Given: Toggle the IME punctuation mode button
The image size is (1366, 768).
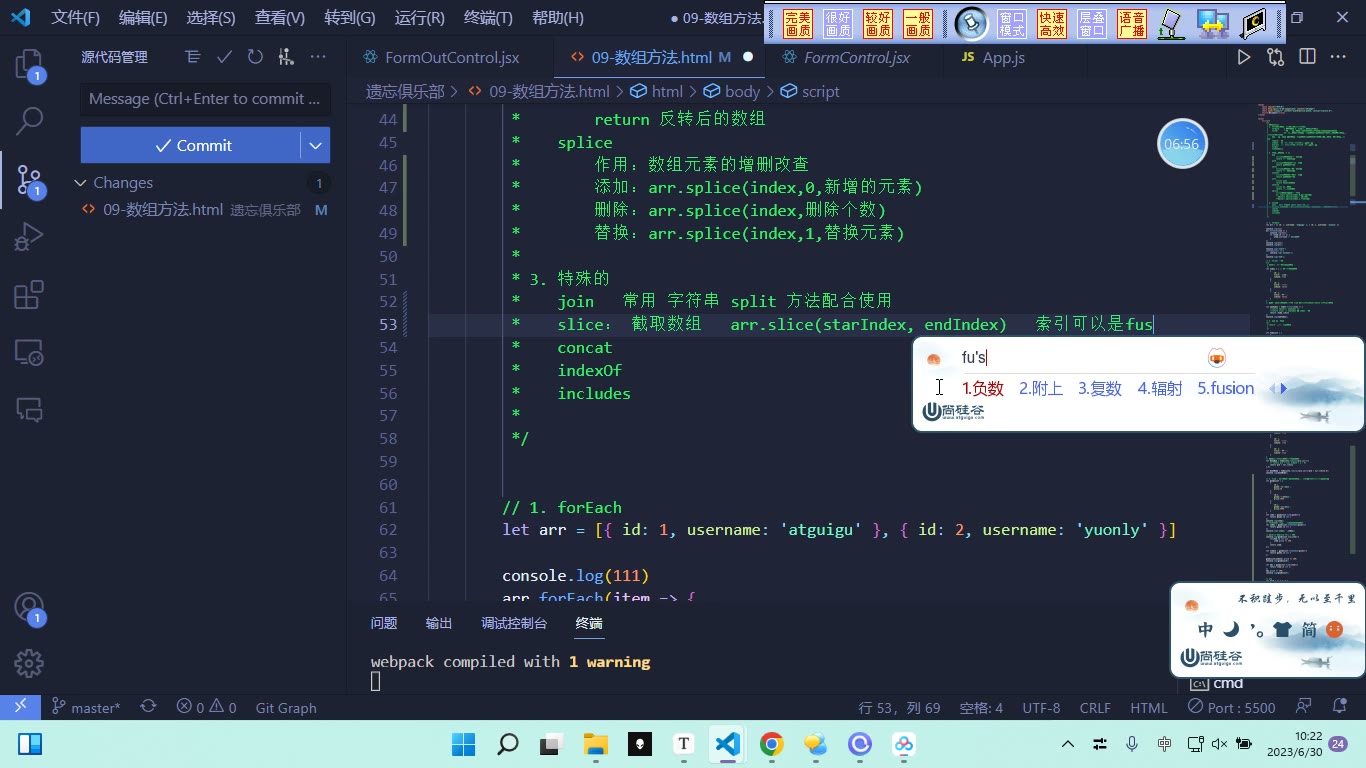Looking at the screenshot, I should (1256, 629).
